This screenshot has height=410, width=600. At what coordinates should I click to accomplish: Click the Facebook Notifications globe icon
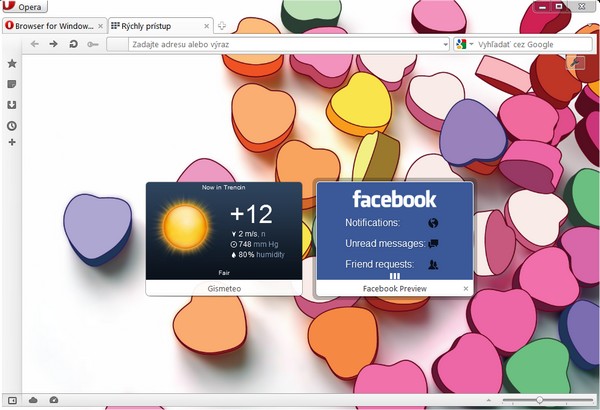[433, 223]
